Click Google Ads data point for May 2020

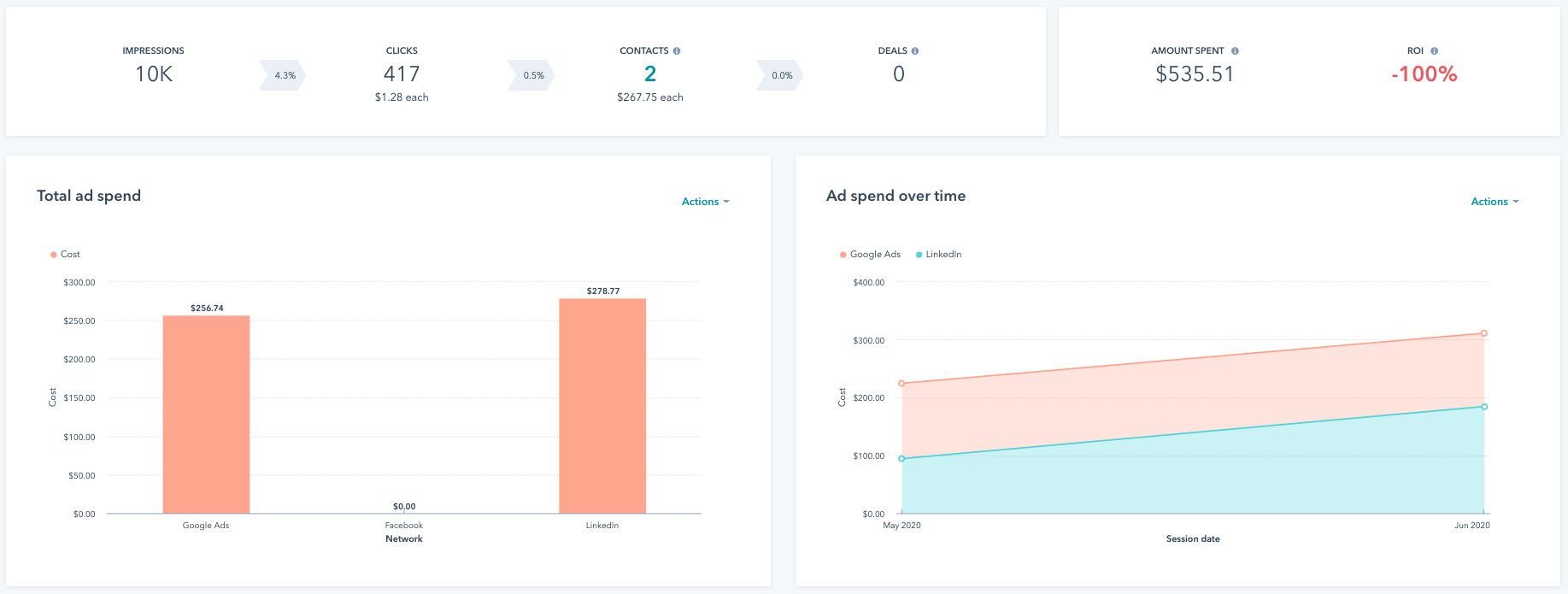(901, 384)
